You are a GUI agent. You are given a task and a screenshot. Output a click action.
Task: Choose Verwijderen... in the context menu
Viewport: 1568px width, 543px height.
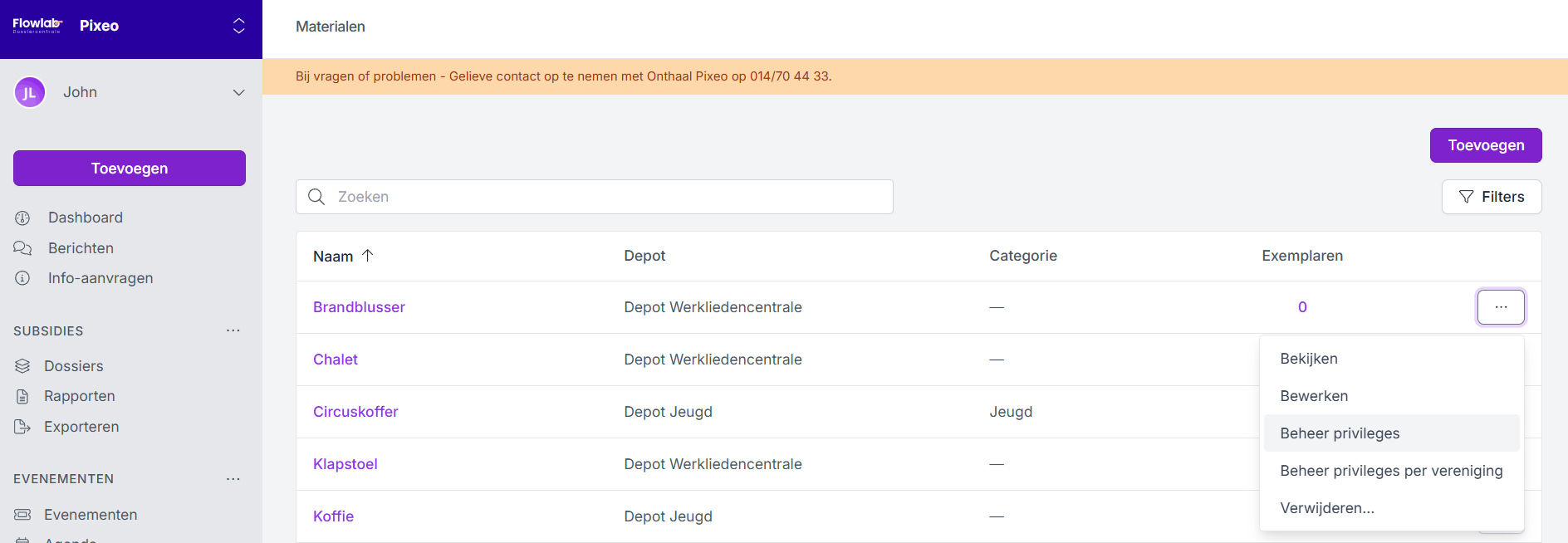click(1326, 508)
